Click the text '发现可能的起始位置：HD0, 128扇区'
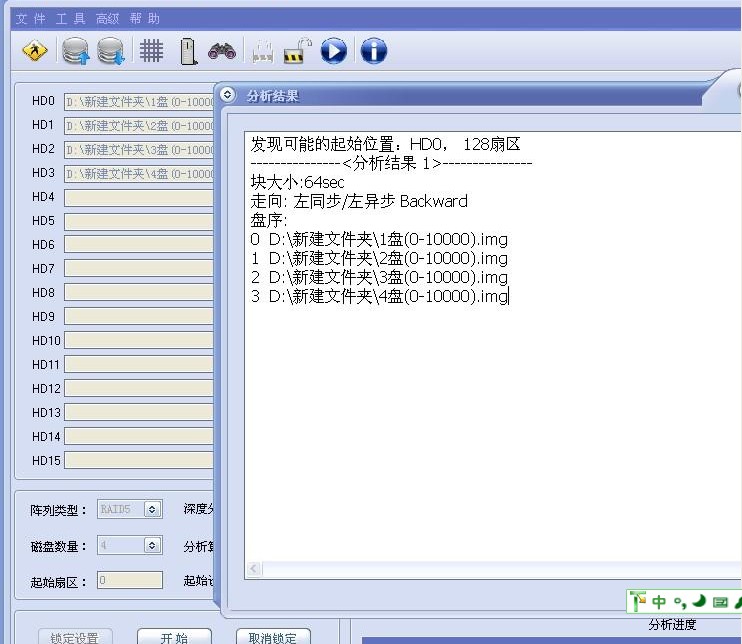The height and width of the screenshot is (644, 742). click(x=385, y=144)
